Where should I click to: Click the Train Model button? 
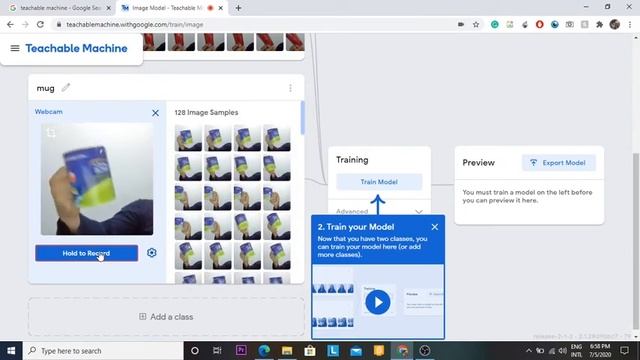[x=379, y=182]
